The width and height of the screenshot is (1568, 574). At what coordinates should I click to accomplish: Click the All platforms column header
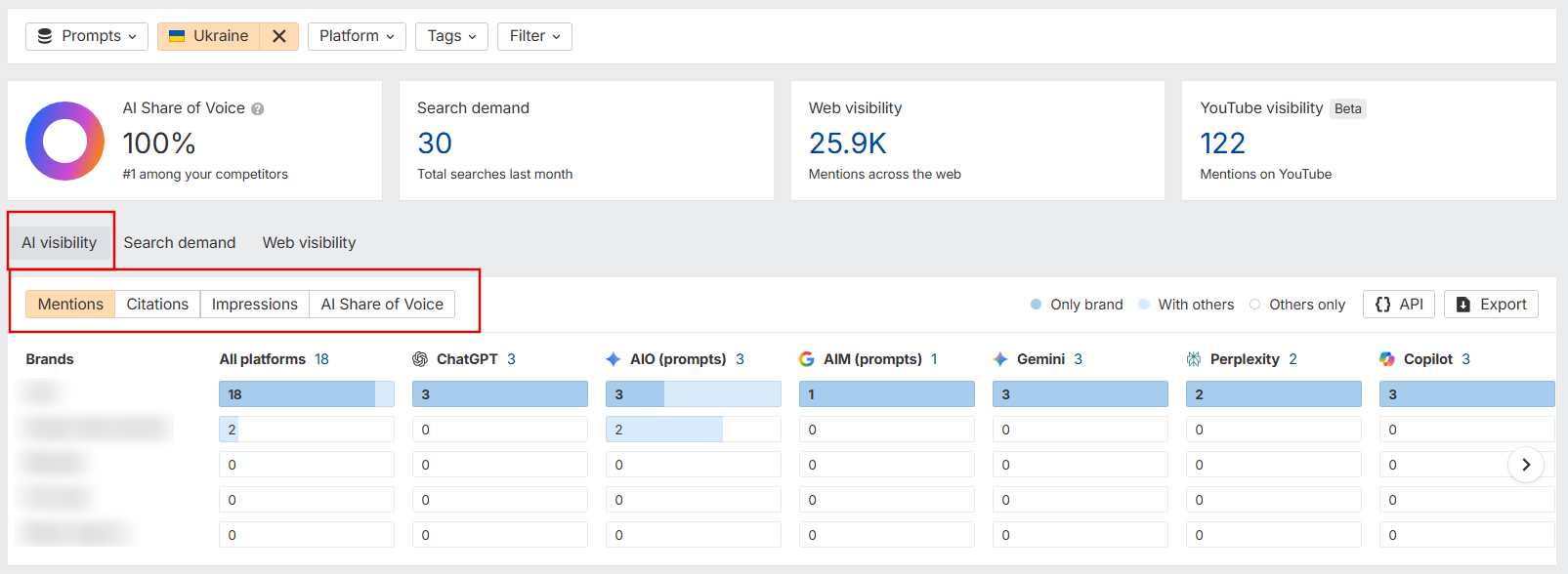coord(263,359)
